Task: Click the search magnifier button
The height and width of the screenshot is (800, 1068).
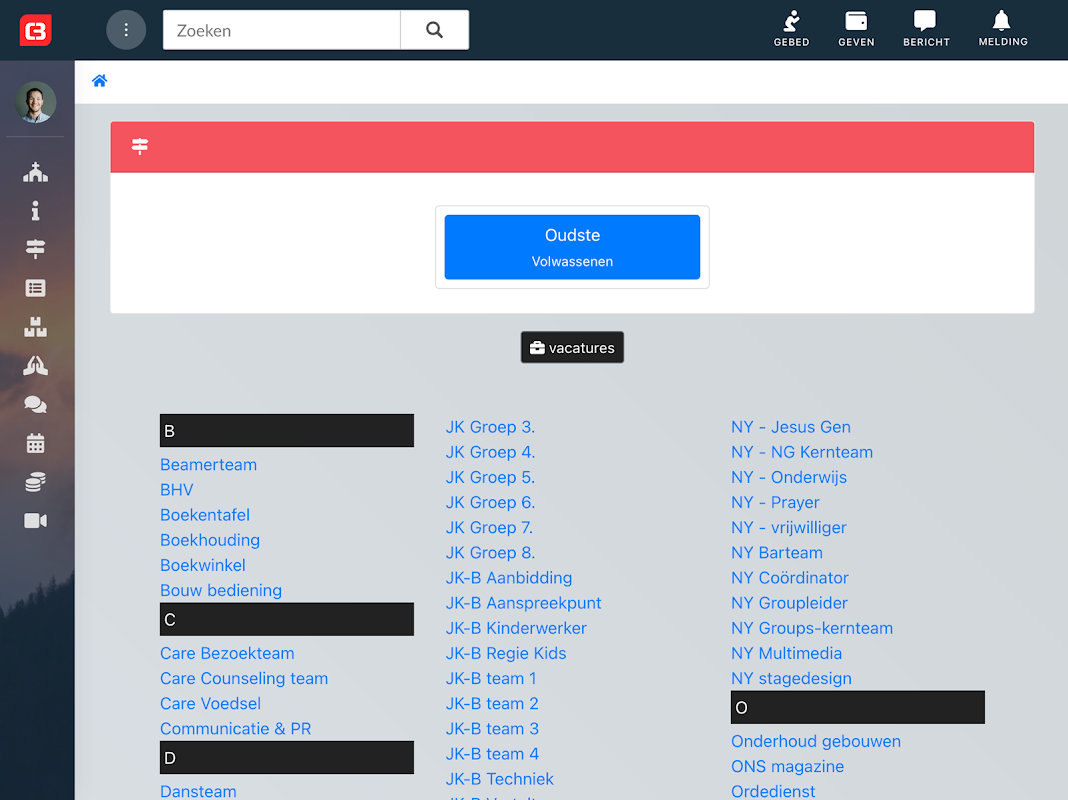Action: 435,30
